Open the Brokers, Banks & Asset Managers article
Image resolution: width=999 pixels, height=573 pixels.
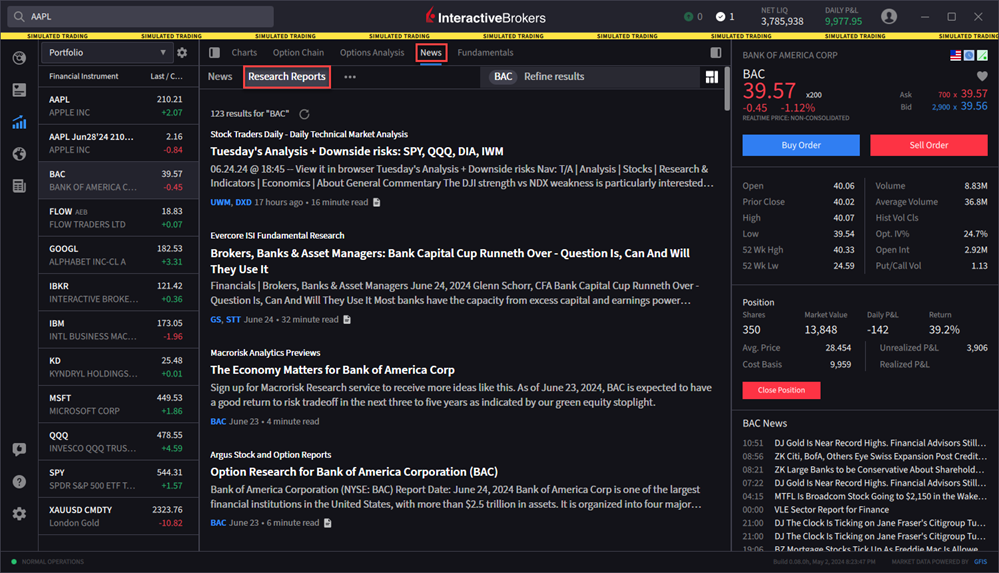pos(450,261)
